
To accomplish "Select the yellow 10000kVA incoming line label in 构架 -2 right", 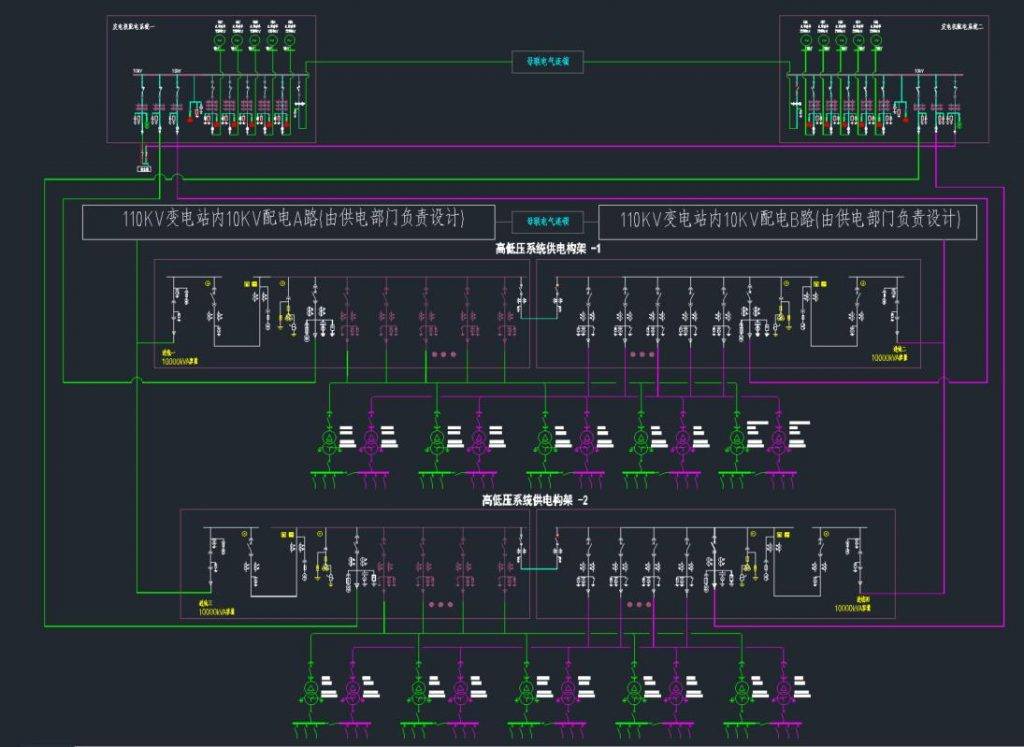I will (852, 604).
